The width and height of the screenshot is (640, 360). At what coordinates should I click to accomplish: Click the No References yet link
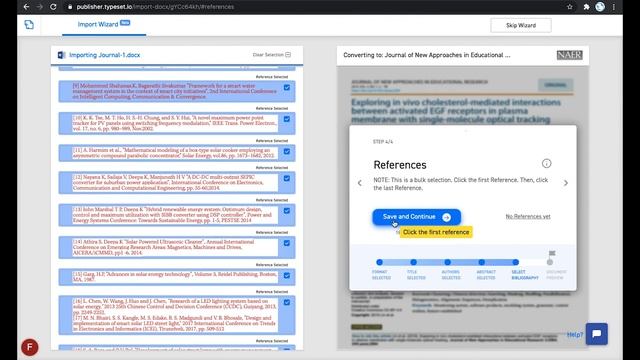pyautogui.click(x=528, y=217)
